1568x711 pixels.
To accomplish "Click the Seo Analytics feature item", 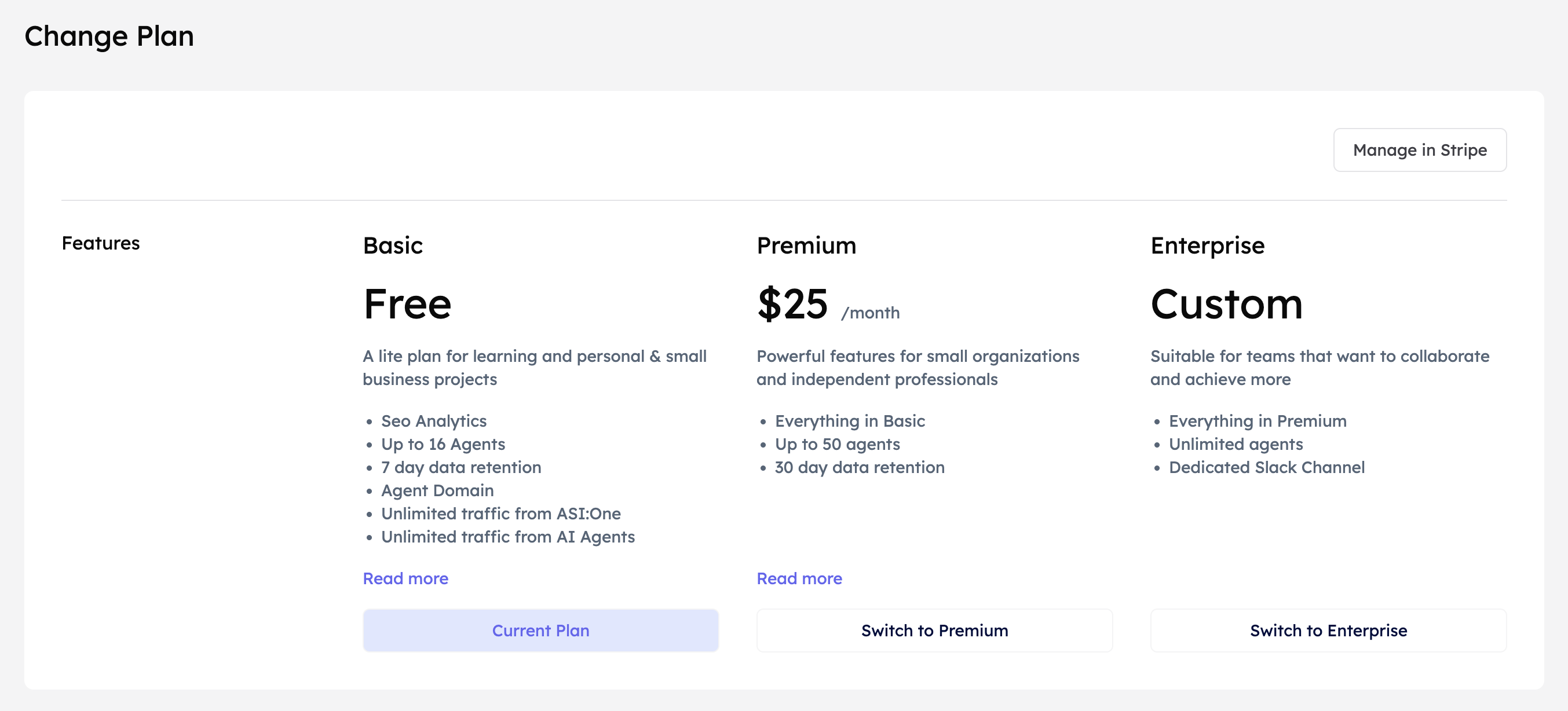I will coord(433,421).
